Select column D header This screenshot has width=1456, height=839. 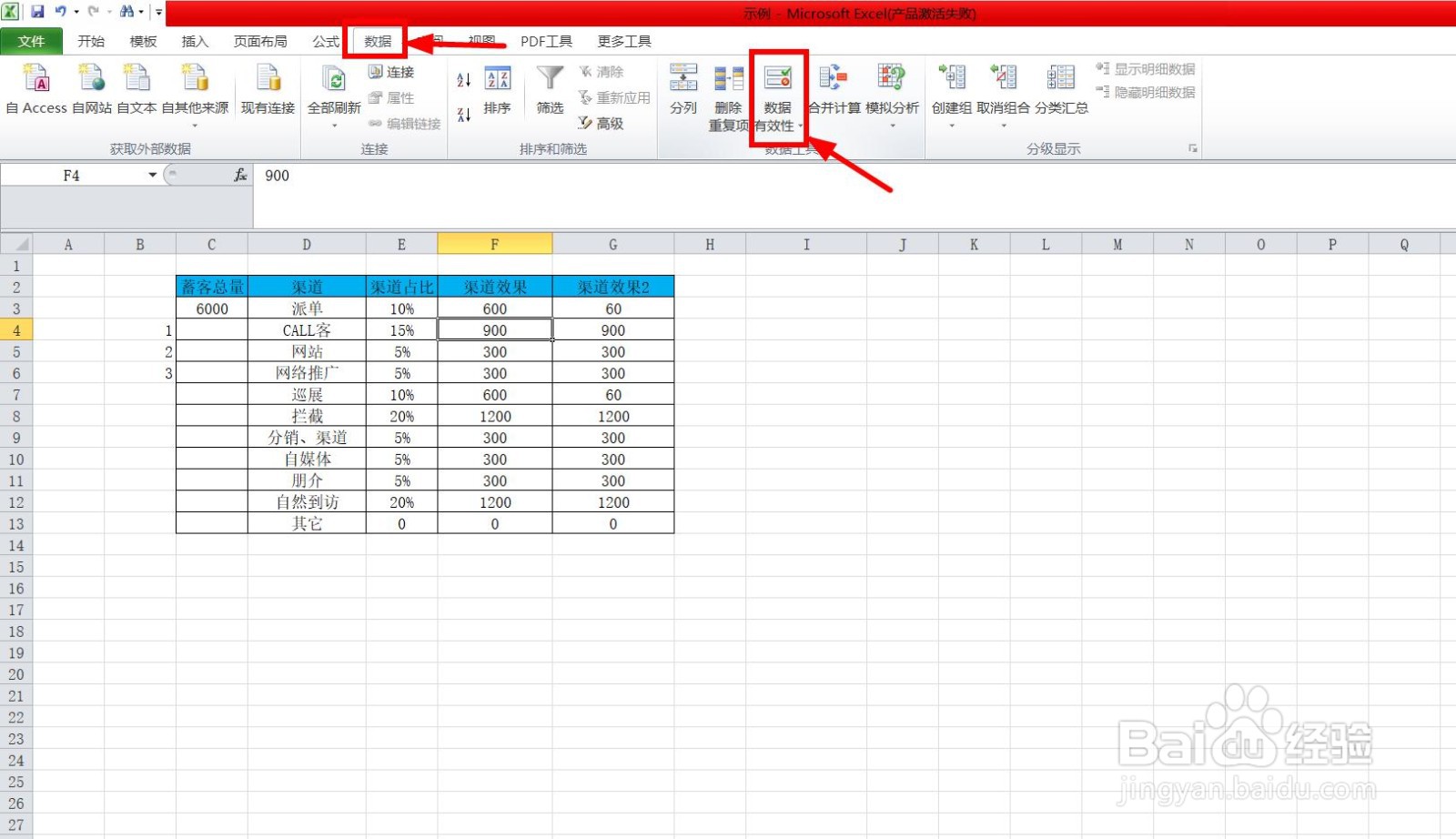coord(307,244)
